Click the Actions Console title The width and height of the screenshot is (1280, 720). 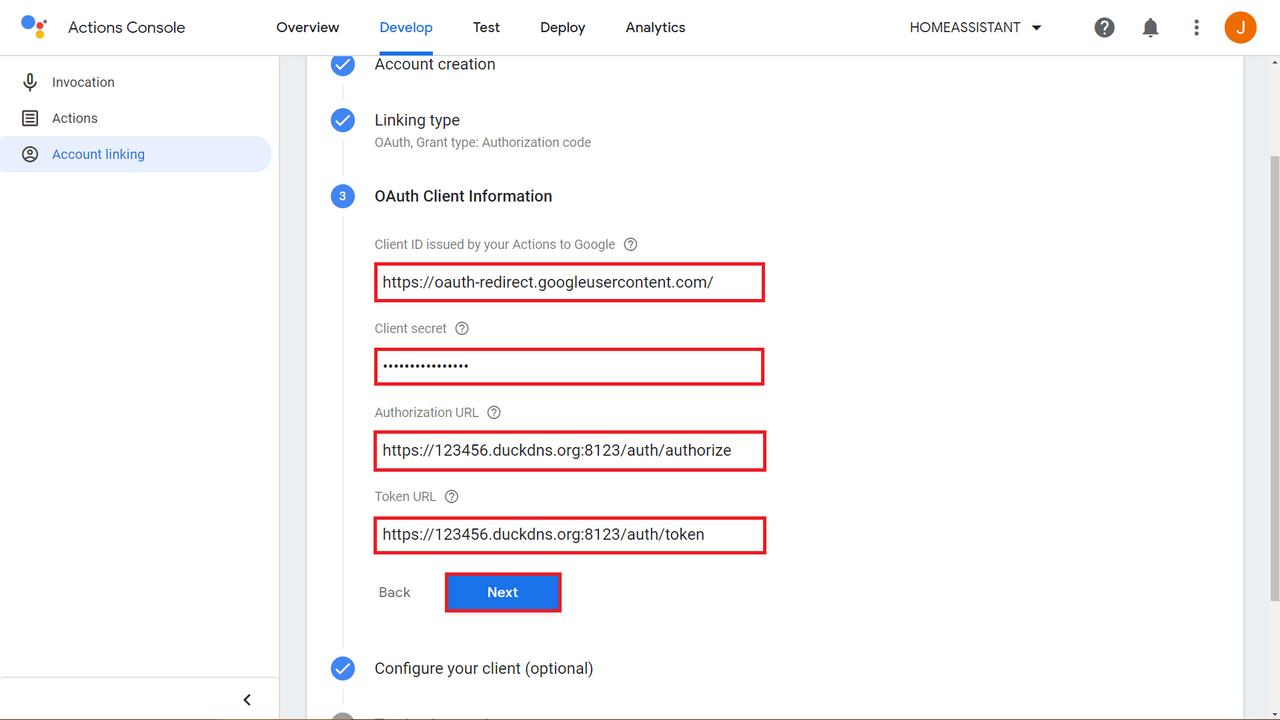127,28
